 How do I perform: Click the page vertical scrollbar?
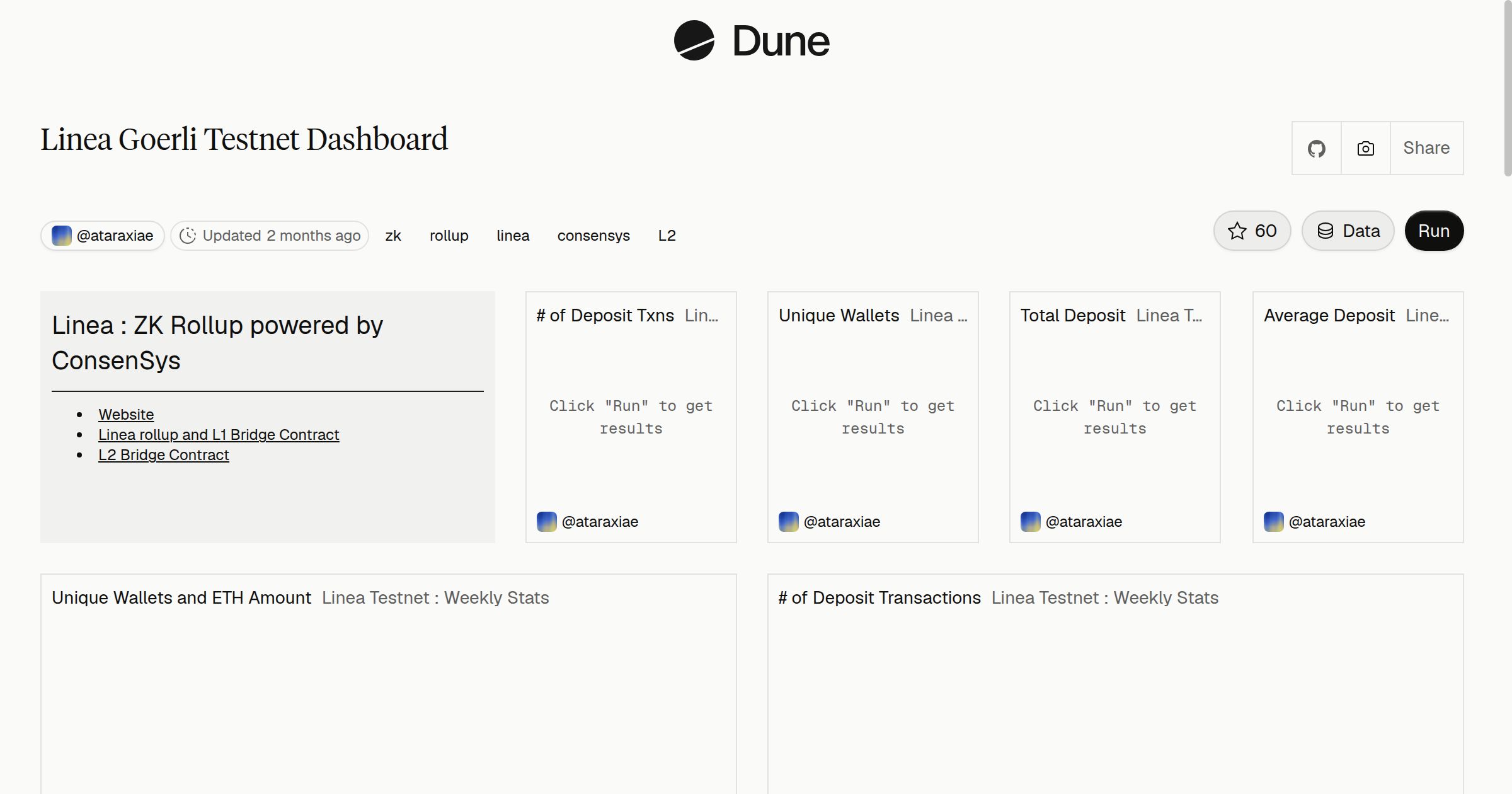point(1507,88)
